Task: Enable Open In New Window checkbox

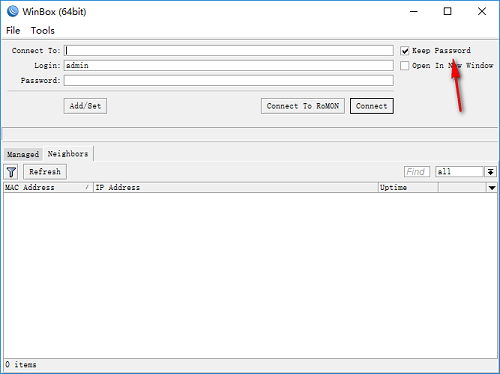Action: coord(404,66)
